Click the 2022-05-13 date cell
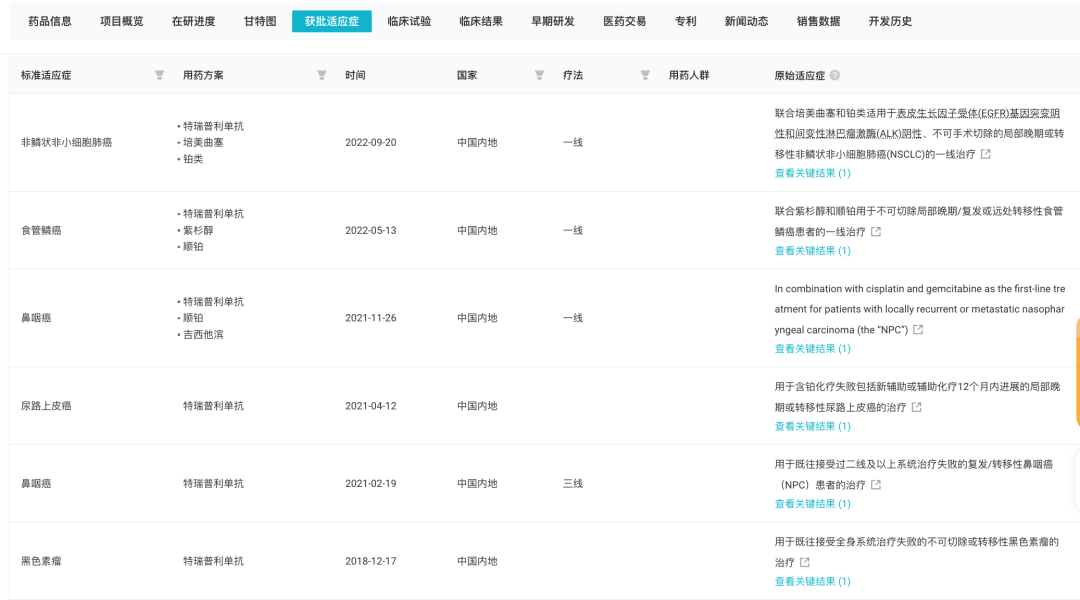The height and width of the screenshot is (600, 1080). tap(371, 230)
